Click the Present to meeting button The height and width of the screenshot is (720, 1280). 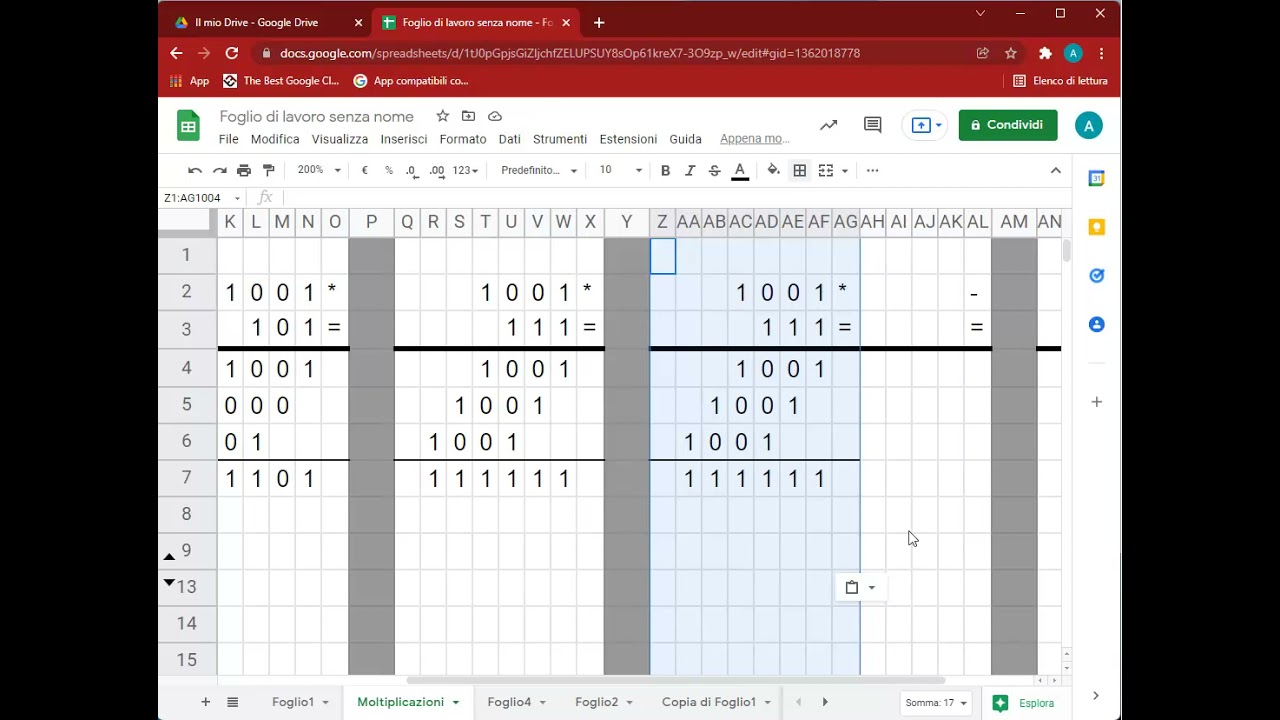pyautogui.click(x=926, y=125)
